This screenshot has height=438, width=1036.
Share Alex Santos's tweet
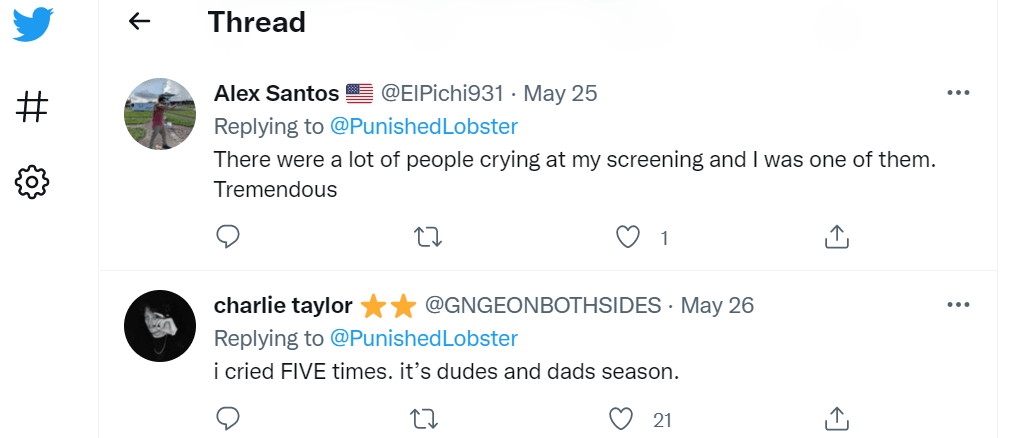(837, 237)
